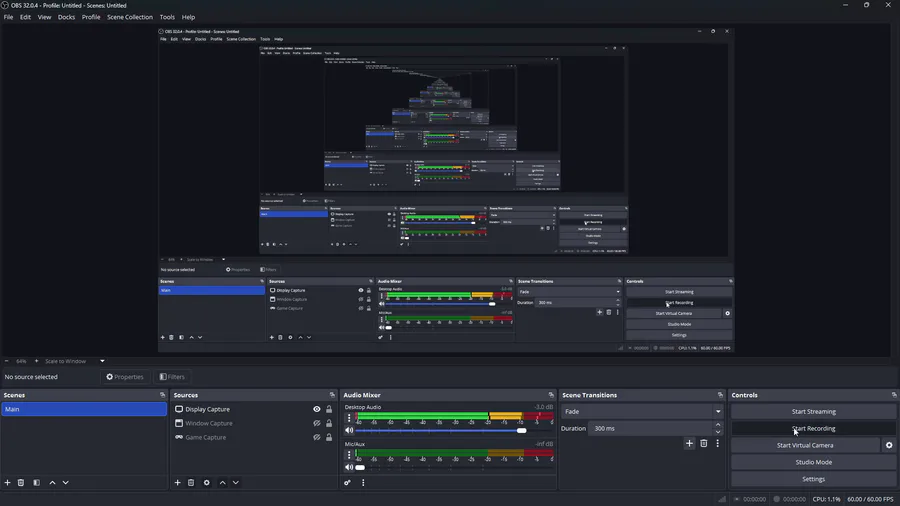Image resolution: width=900 pixels, height=506 pixels.
Task: Hide the Display Capture source
Action: click(316, 409)
